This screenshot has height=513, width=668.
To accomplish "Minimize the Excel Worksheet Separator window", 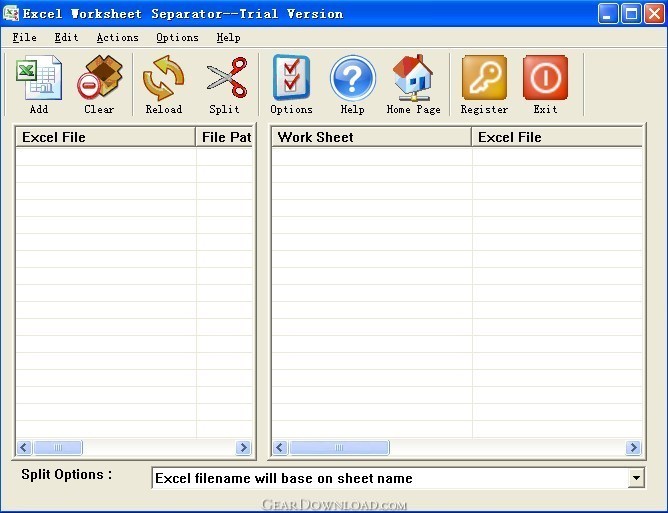I will point(608,14).
